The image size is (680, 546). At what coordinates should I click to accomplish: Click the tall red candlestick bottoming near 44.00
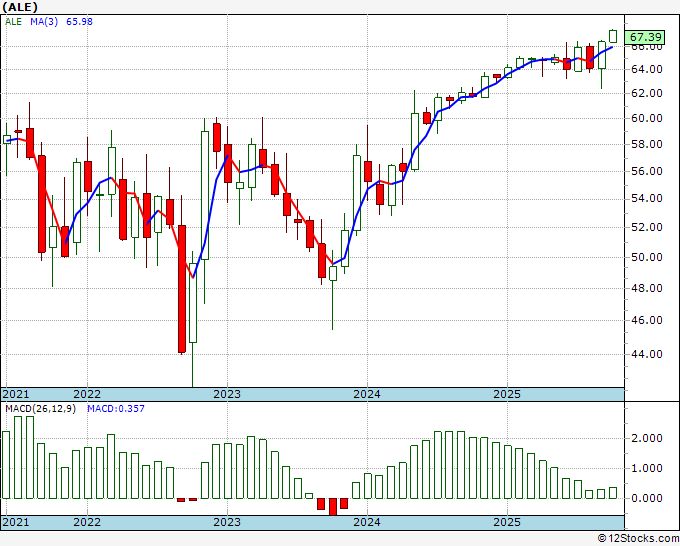tap(182, 289)
